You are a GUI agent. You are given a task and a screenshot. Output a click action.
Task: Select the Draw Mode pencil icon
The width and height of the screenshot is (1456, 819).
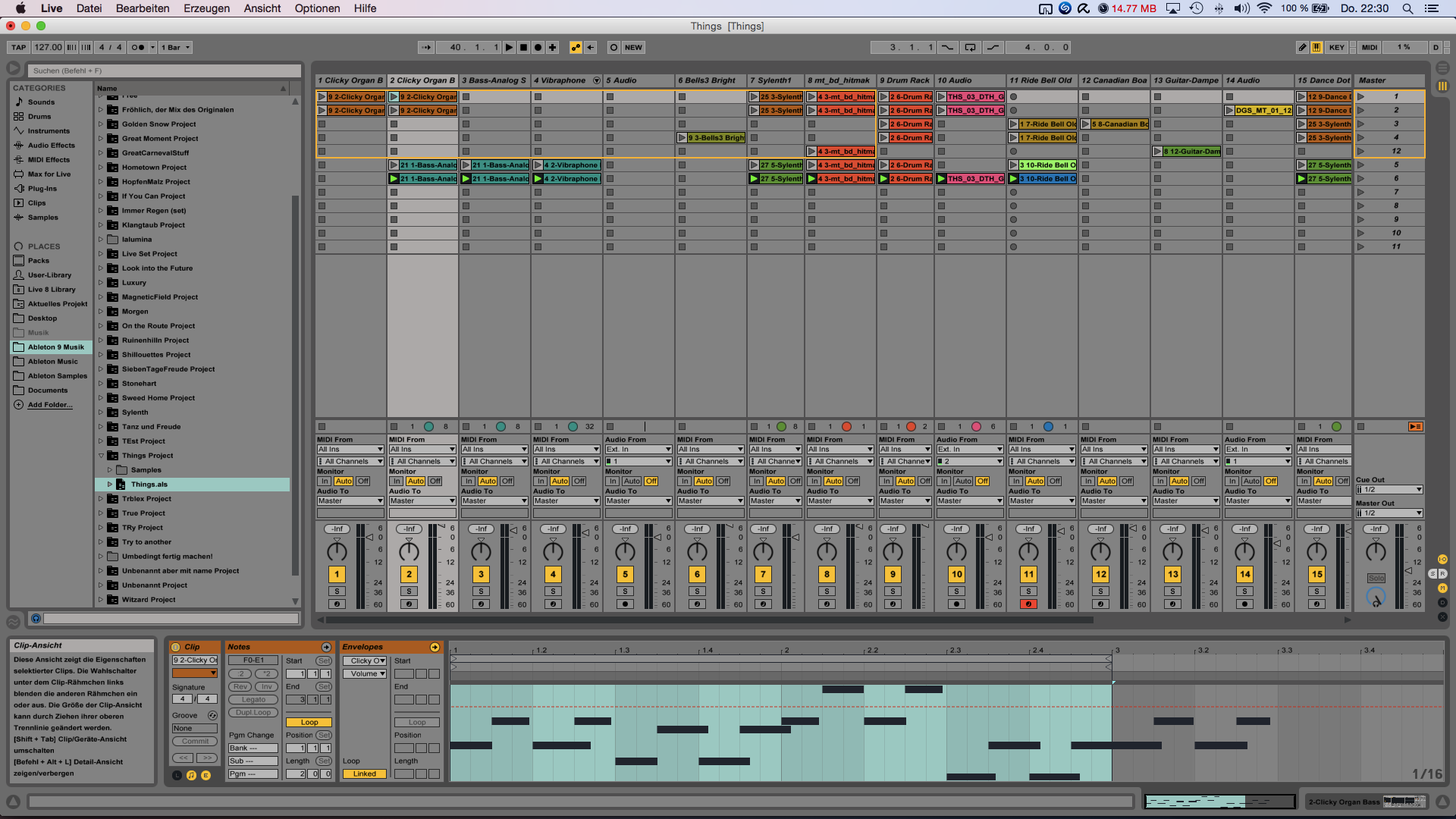coord(1302,47)
